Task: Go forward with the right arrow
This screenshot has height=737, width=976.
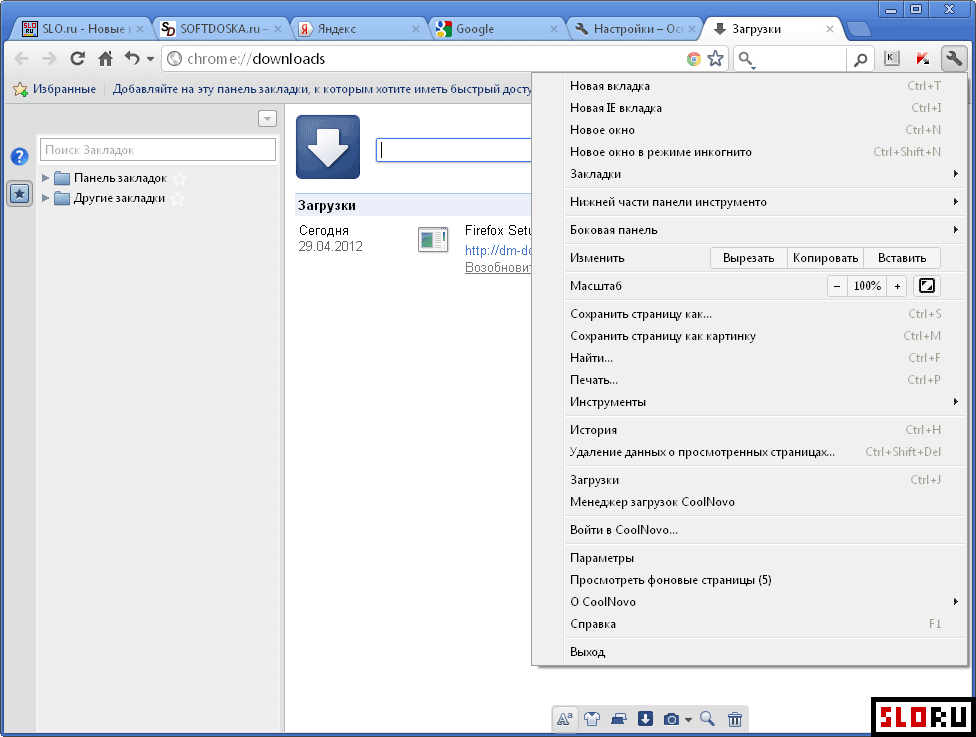Action: click(49, 59)
